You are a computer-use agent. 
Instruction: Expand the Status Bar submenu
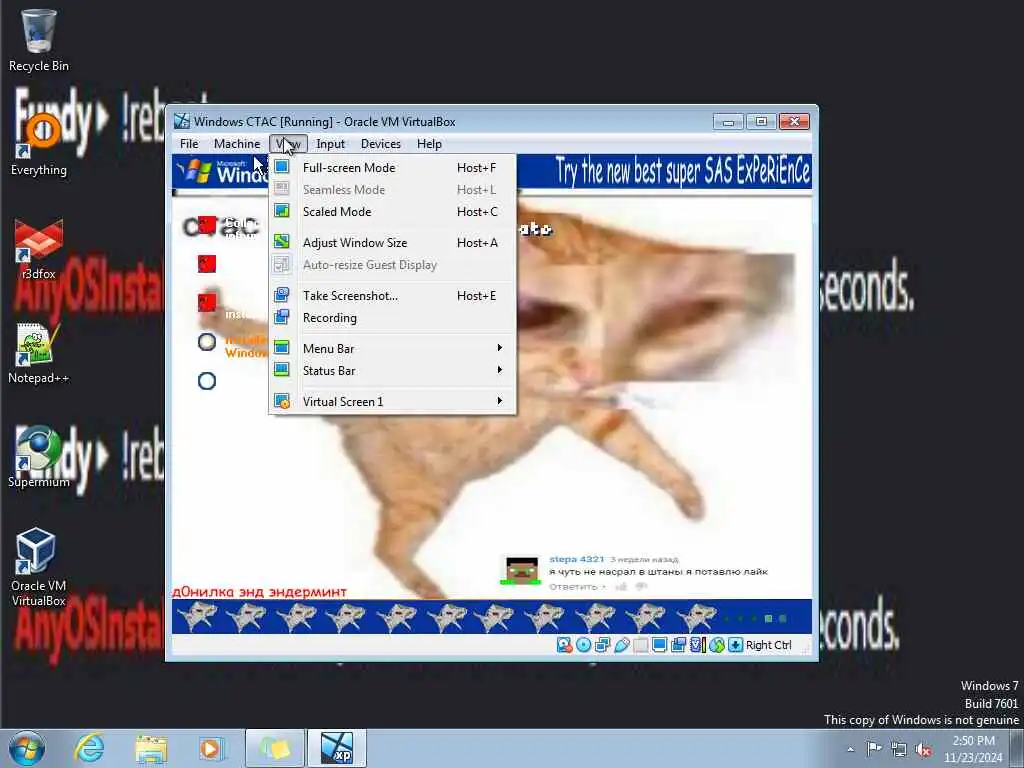pyautogui.click(x=392, y=371)
